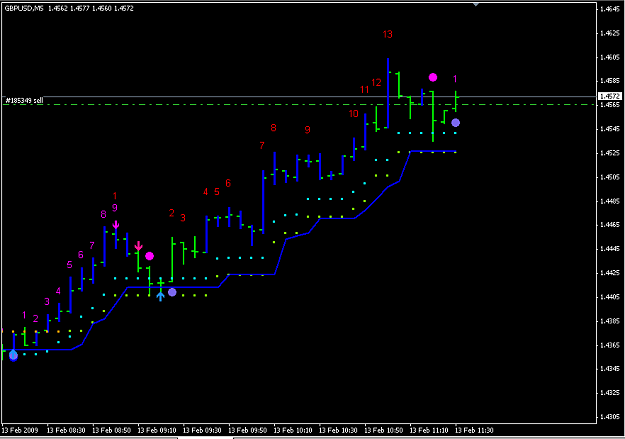Click the blue-purple dot at chart's bottom-left start
This screenshot has width=625, height=439.
point(14,355)
